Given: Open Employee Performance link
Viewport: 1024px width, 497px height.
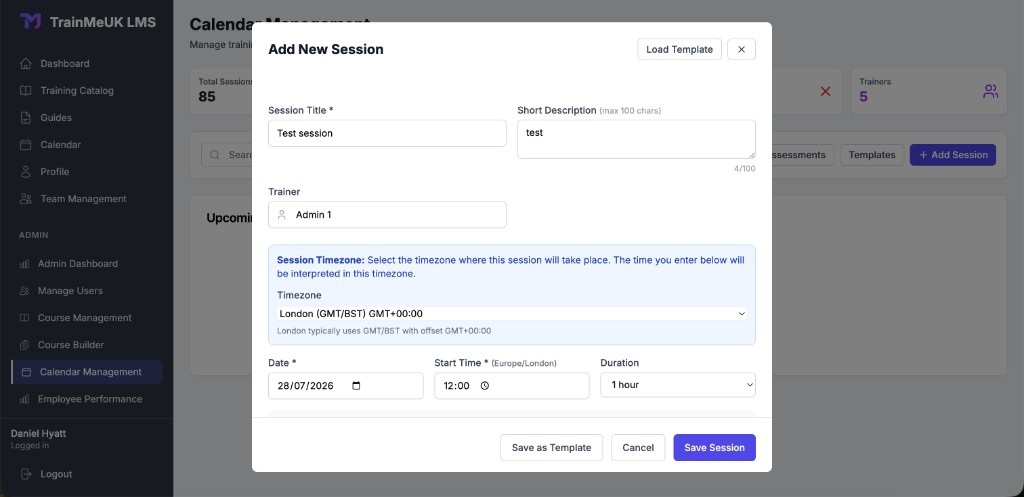Looking at the screenshot, I should point(89,398).
